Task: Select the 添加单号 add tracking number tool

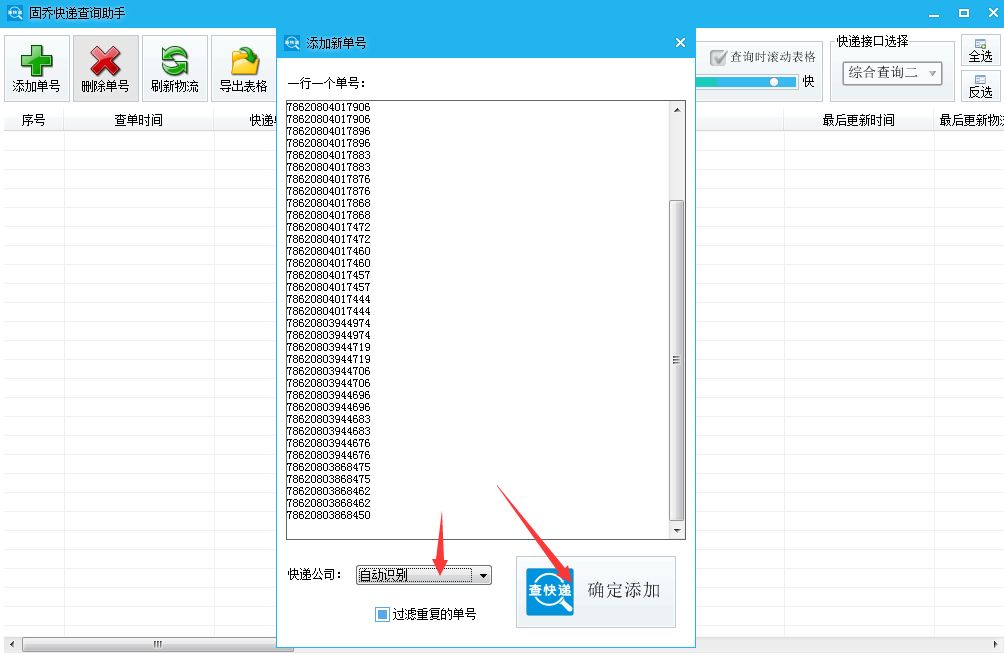Action: pos(35,67)
